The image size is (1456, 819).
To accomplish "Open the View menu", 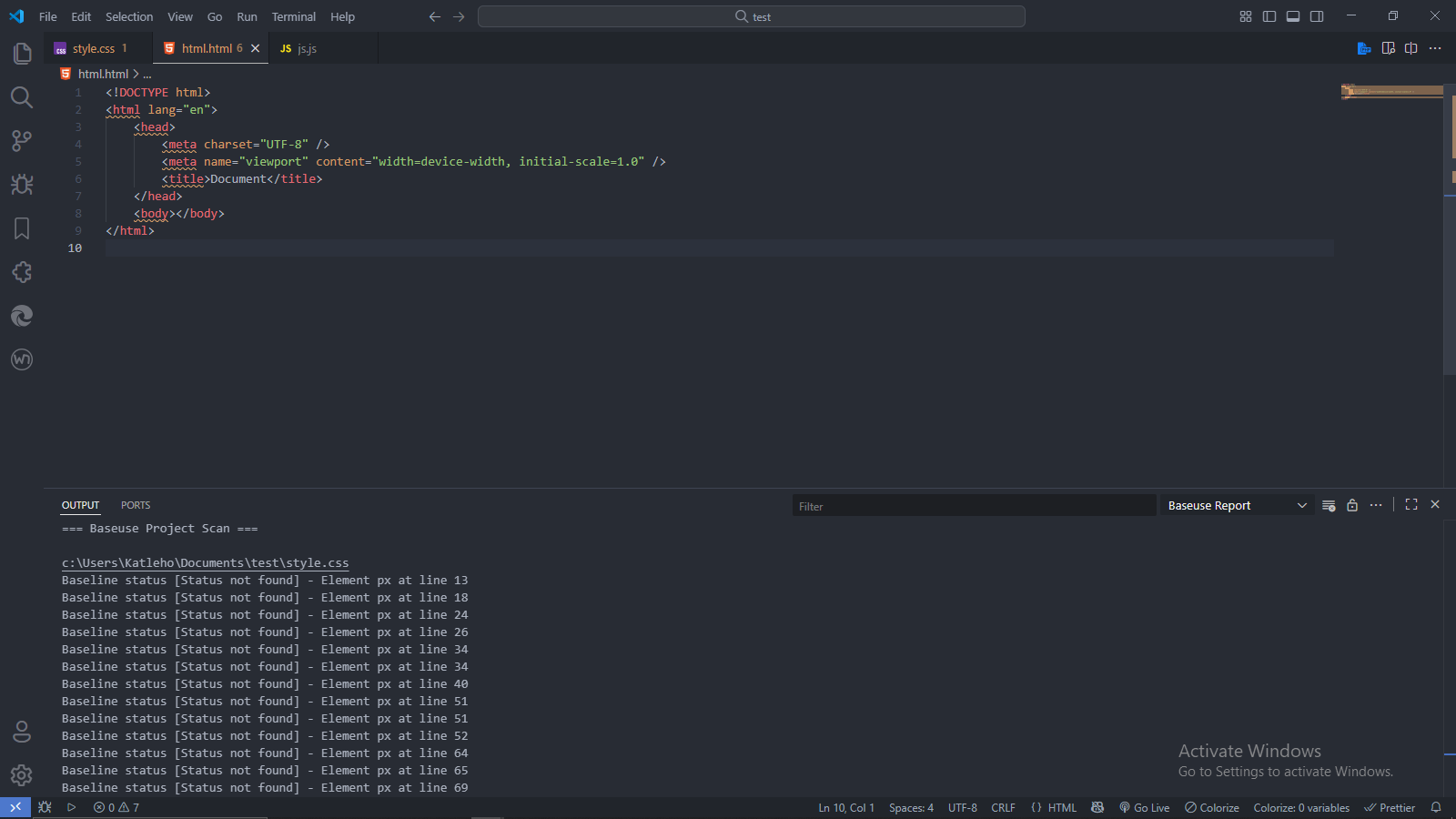I will tap(180, 16).
